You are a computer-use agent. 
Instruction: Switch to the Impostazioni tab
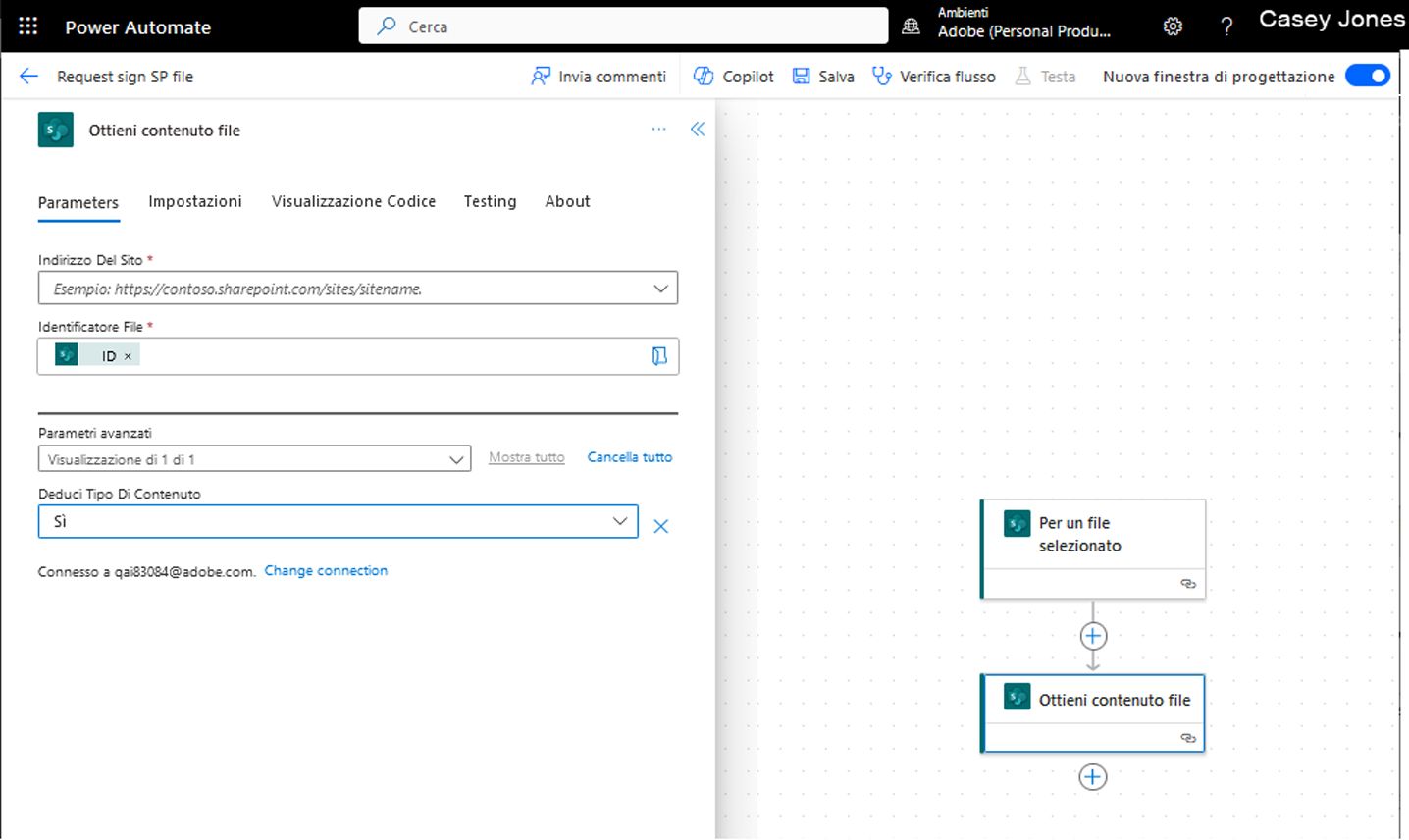[195, 201]
